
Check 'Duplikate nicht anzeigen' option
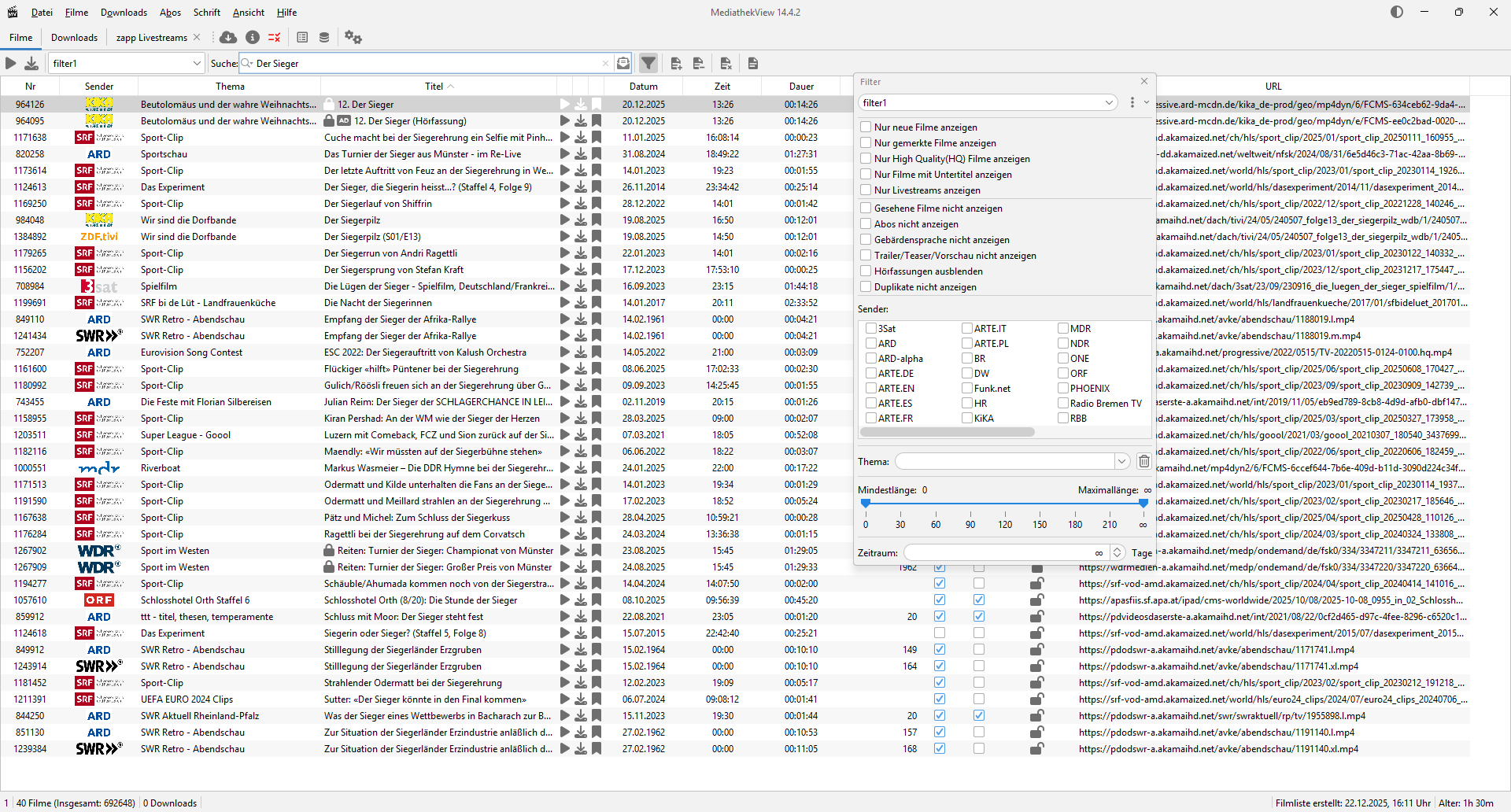(x=866, y=286)
